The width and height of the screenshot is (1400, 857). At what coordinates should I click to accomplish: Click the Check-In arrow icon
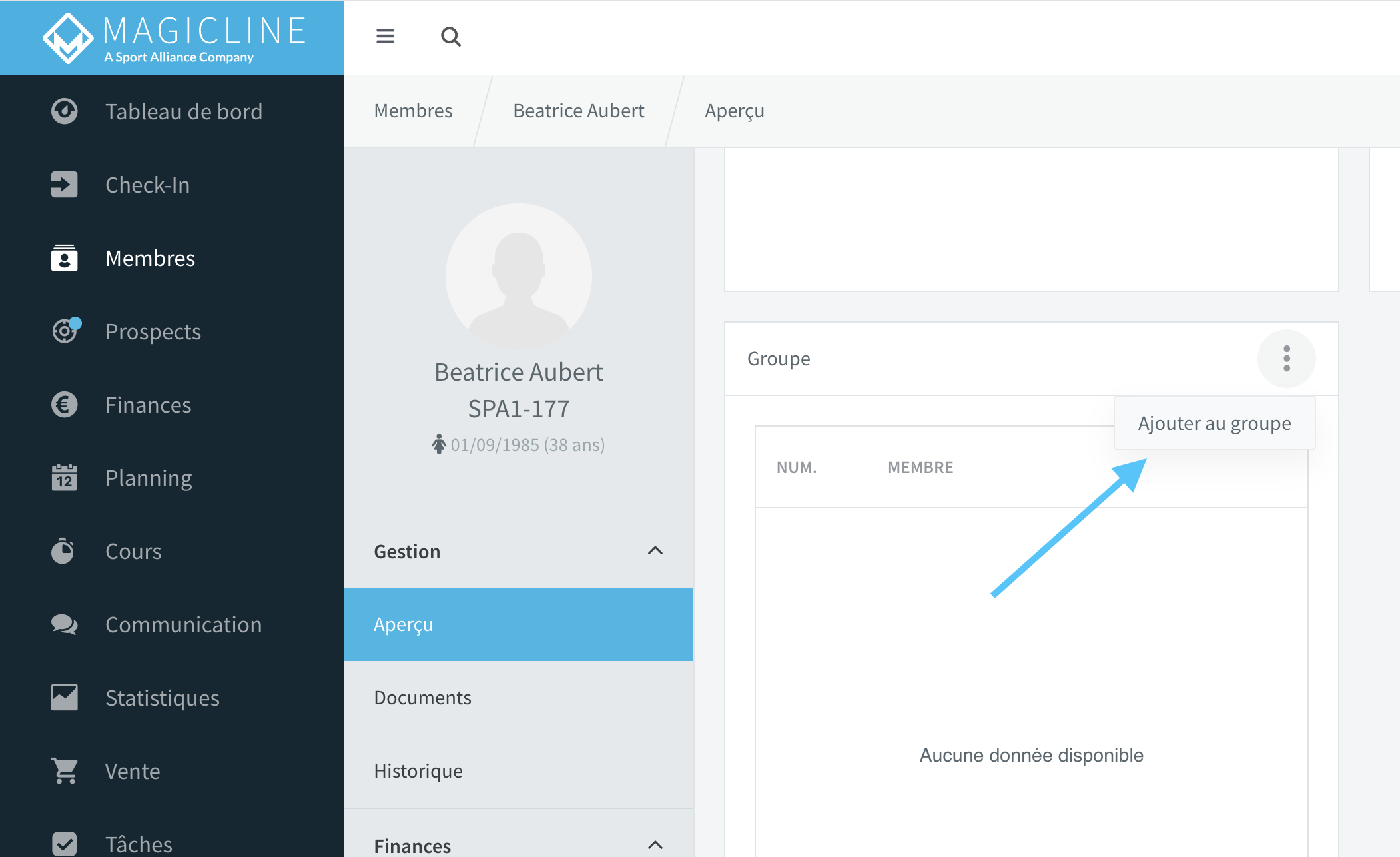click(x=65, y=185)
